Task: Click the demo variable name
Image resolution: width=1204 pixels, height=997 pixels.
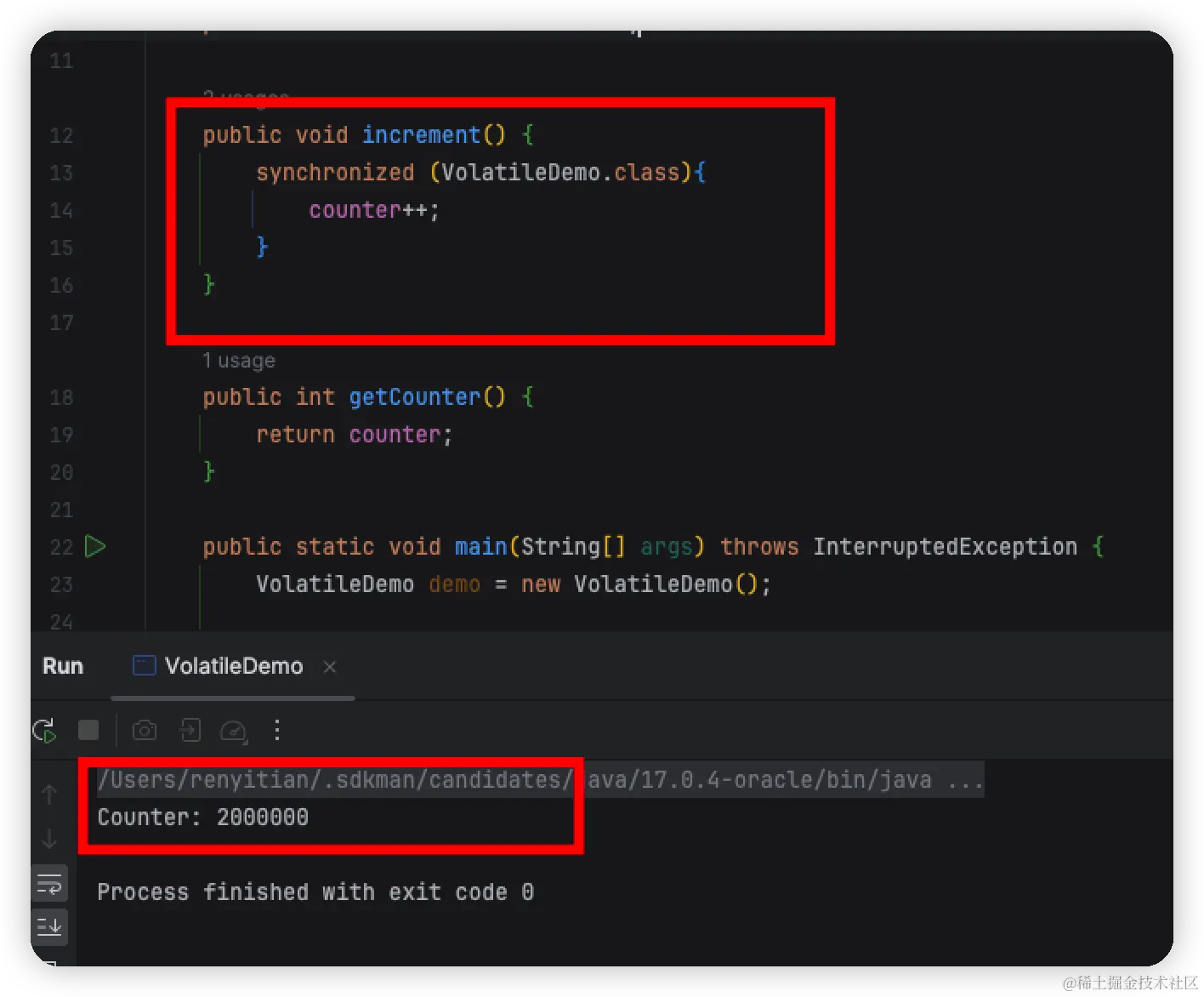Action: click(454, 584)
